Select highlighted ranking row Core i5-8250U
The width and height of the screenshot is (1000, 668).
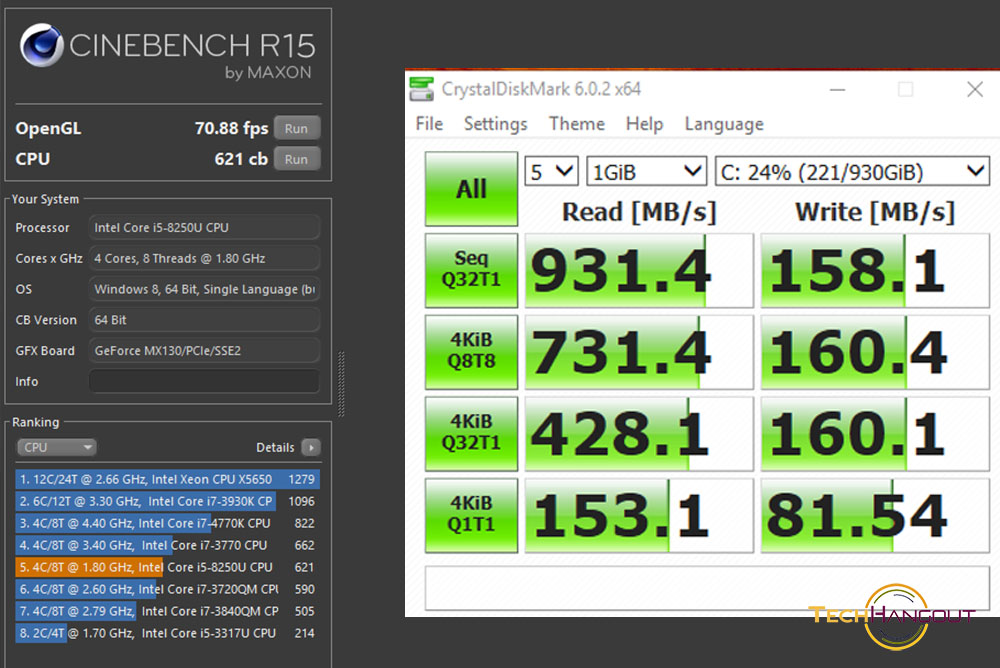coord(167,567)
